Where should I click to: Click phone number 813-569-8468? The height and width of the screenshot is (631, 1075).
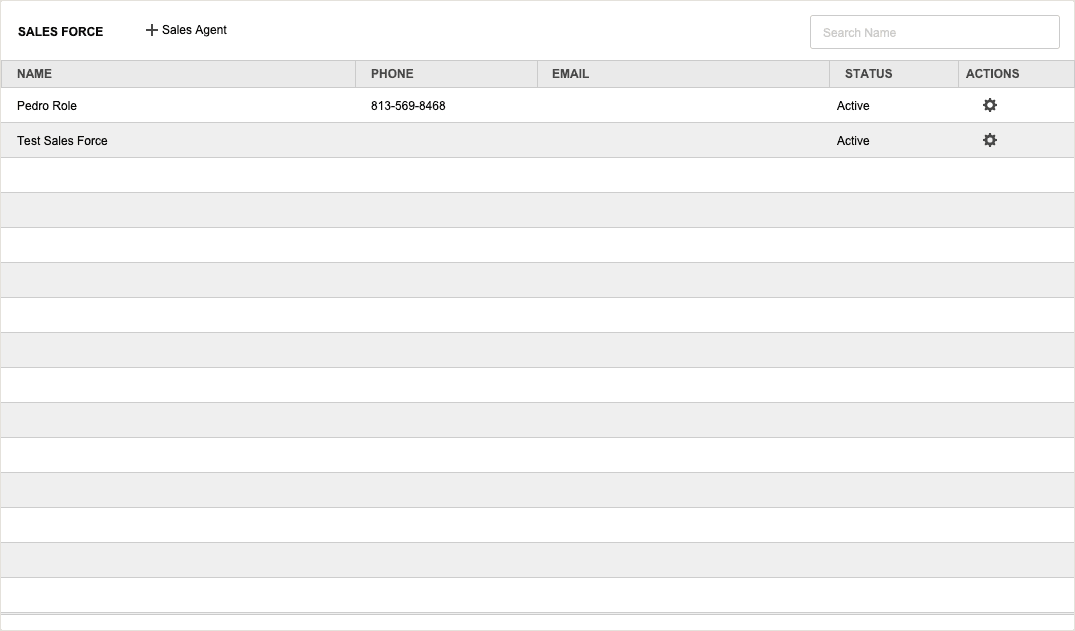pos(408,106)
